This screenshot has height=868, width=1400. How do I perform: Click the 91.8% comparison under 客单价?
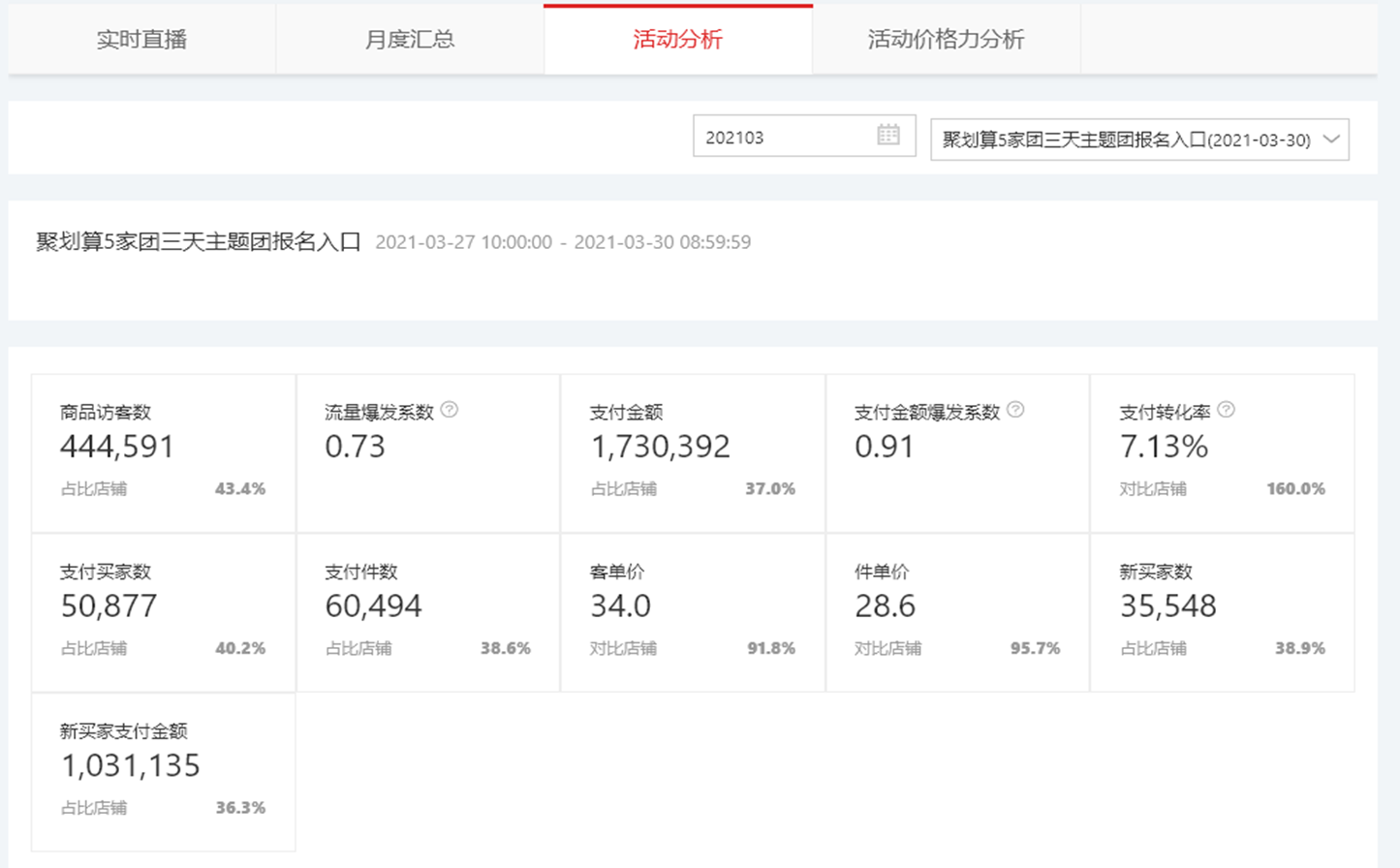tap(770, 648)
